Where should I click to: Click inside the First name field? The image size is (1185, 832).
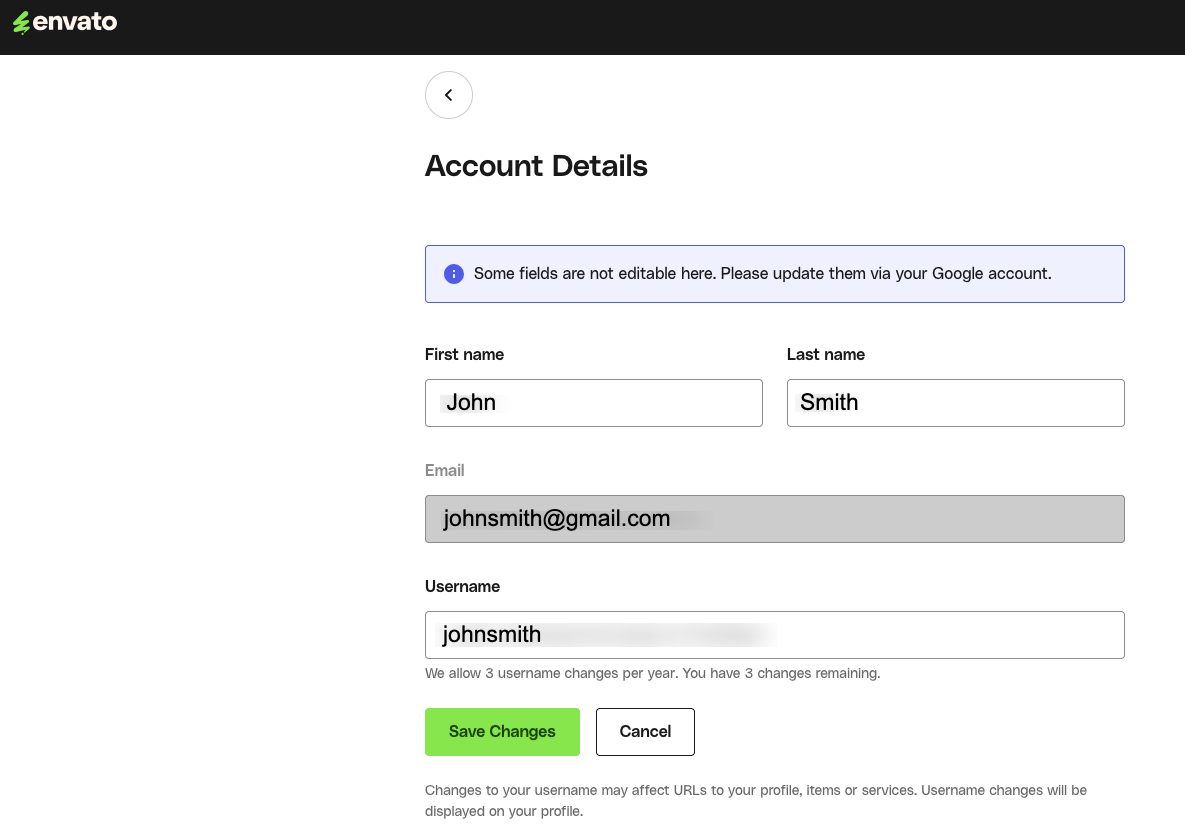593,402
